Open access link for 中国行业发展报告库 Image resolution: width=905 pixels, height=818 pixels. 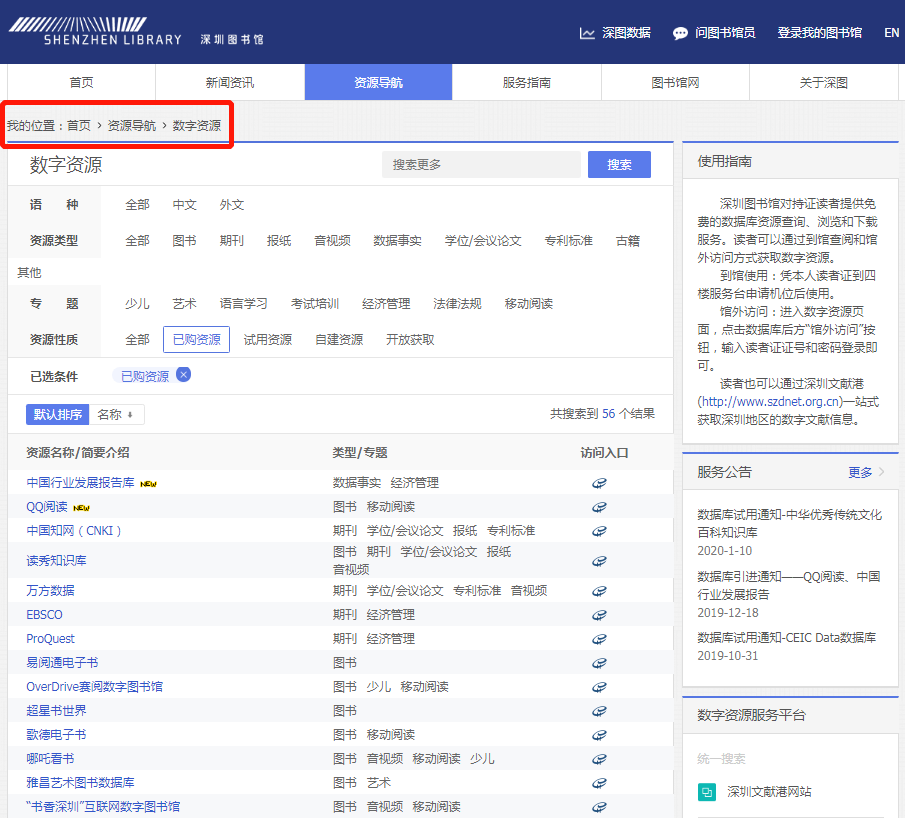[x=599, y=483]
